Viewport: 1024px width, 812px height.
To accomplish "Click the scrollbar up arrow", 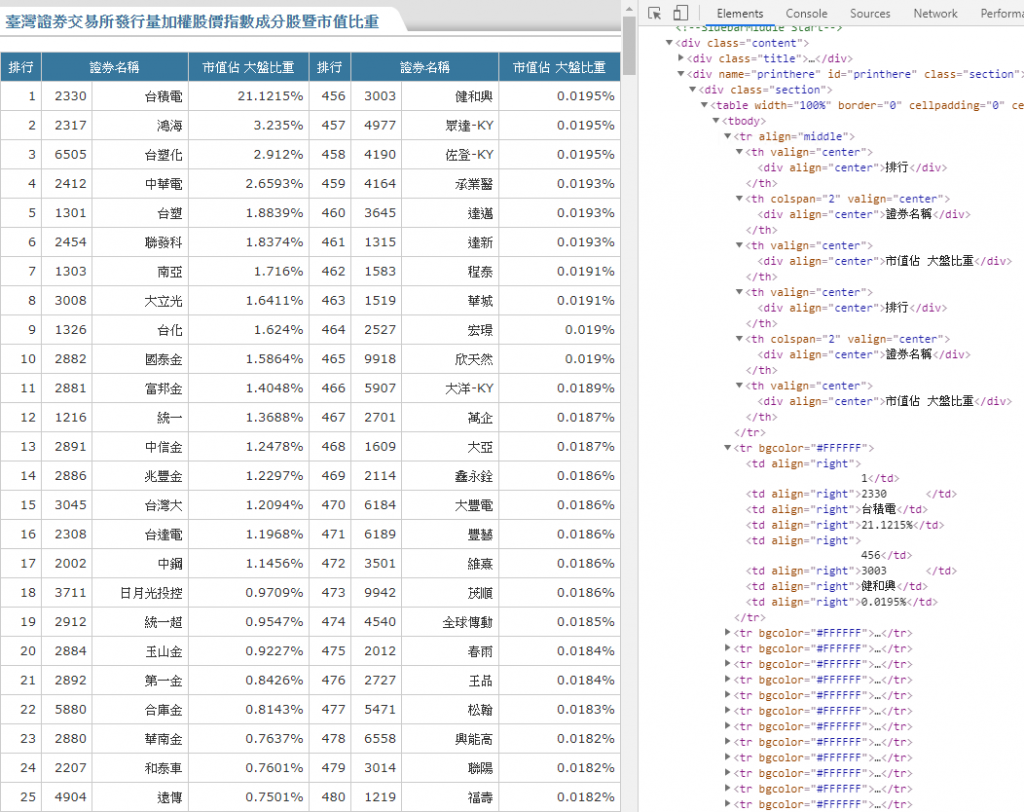I will click(x=629, y=8).
